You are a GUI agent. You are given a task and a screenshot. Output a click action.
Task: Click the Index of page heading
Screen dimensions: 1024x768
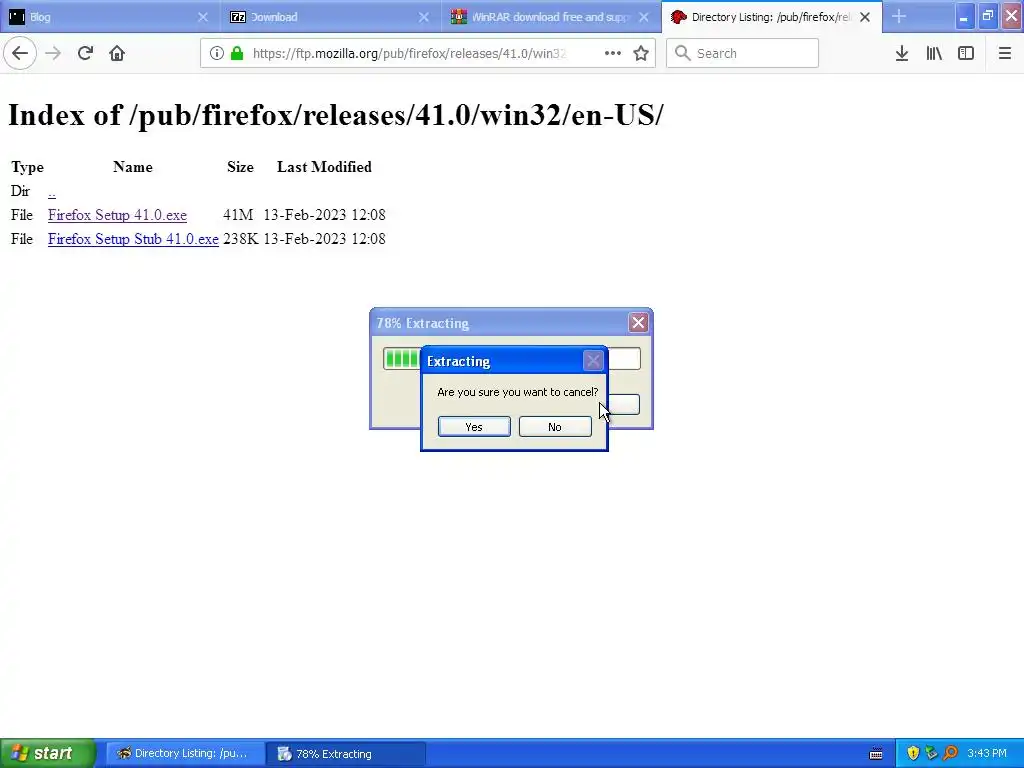coord(336,115)
